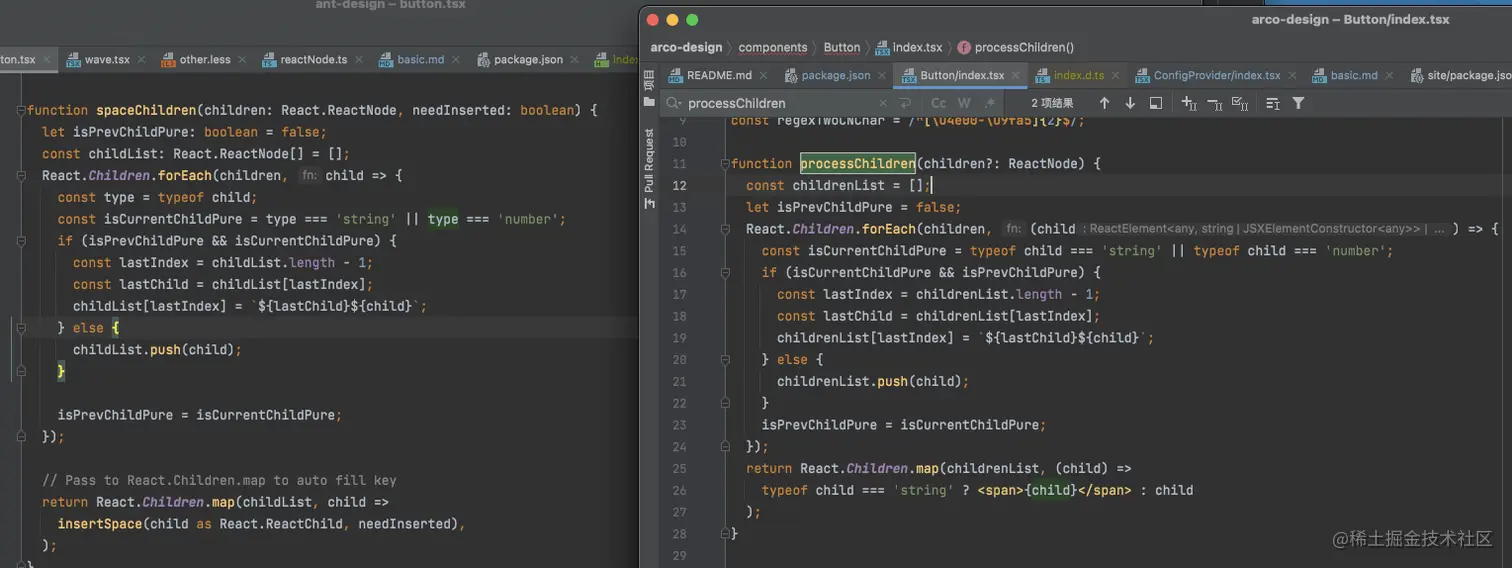Click the red close button of arco-design window
Viewport: 1512px width, 568px height.
[653, 20]
